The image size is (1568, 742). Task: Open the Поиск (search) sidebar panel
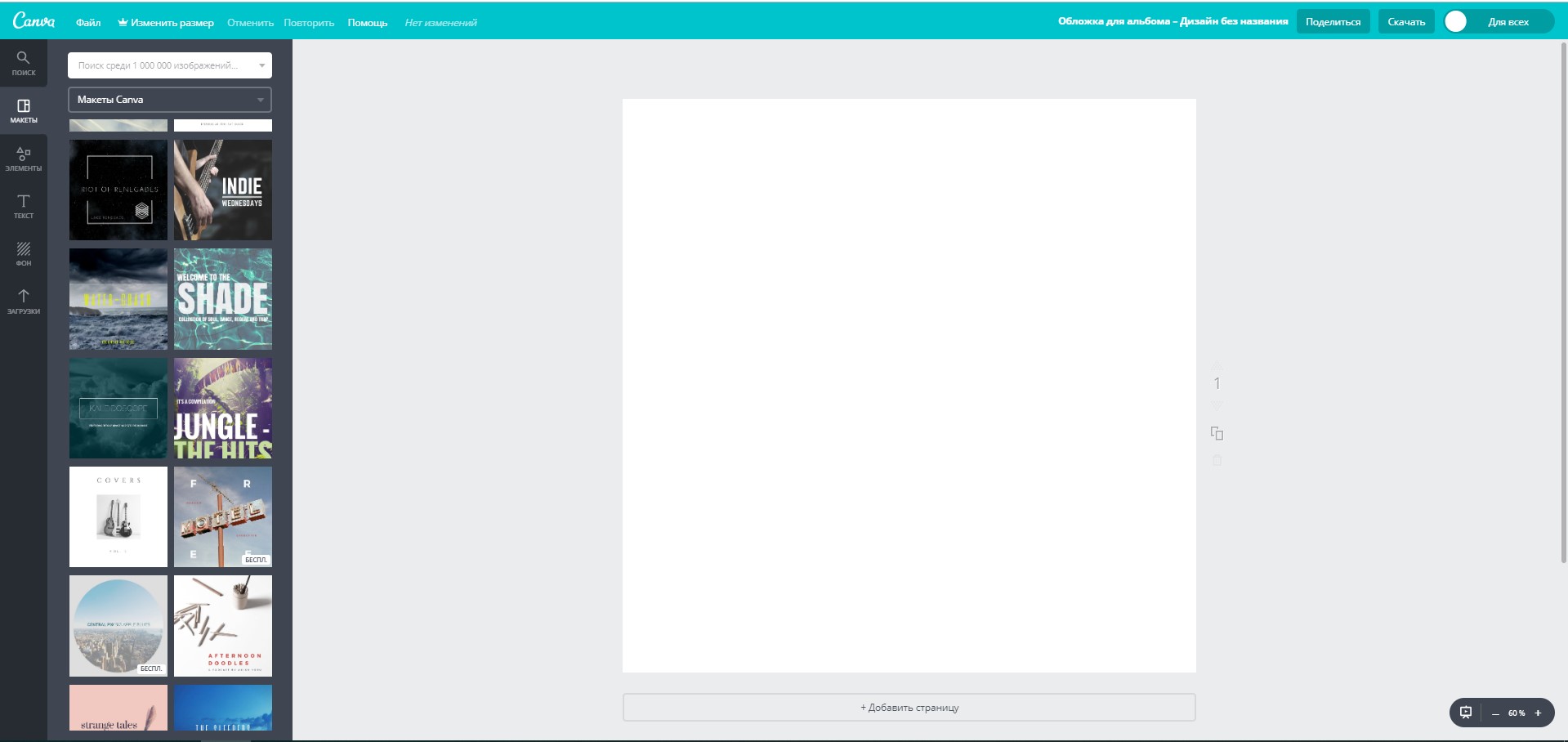point(23,63)
